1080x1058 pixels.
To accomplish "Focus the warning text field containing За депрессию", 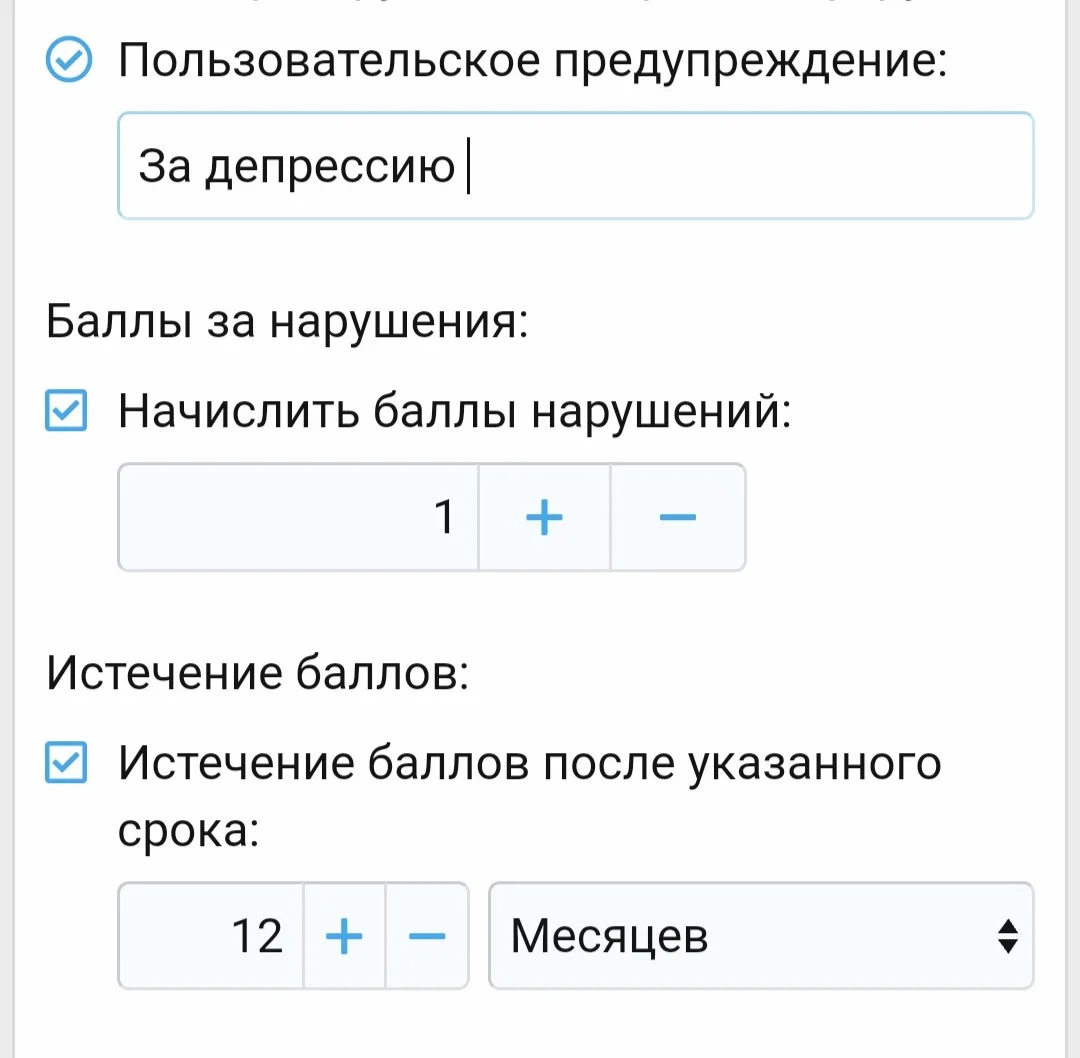I will tap(575, 166).
